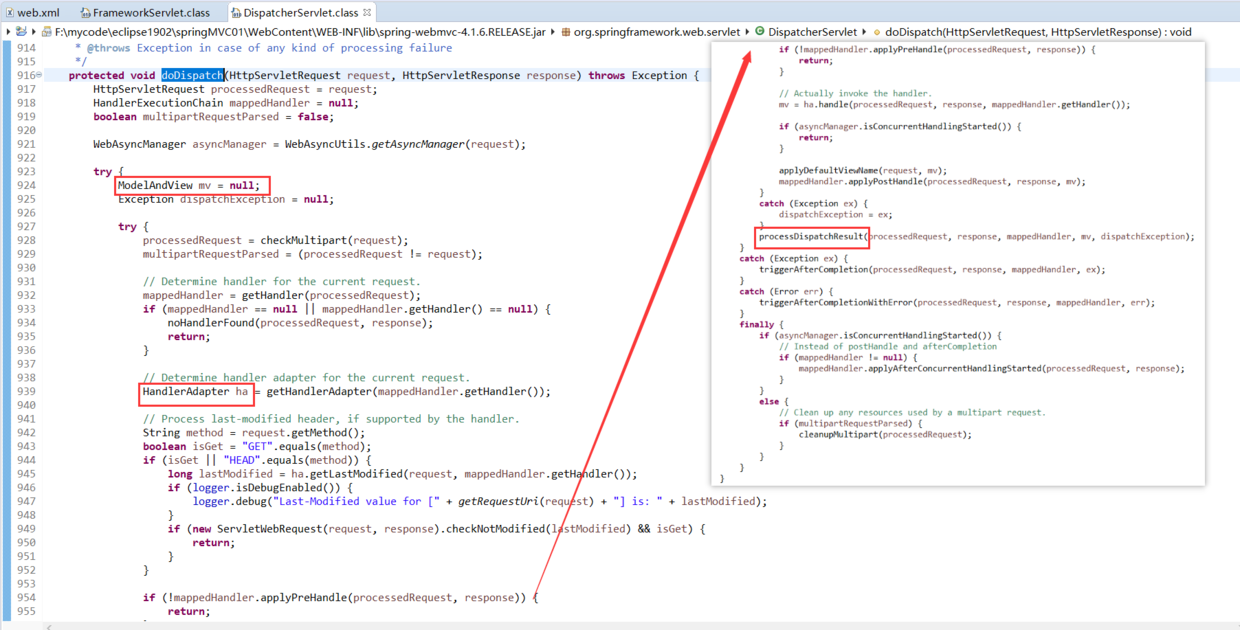
Task: Click line number 924 in the gutter
Action: (26, 185)
